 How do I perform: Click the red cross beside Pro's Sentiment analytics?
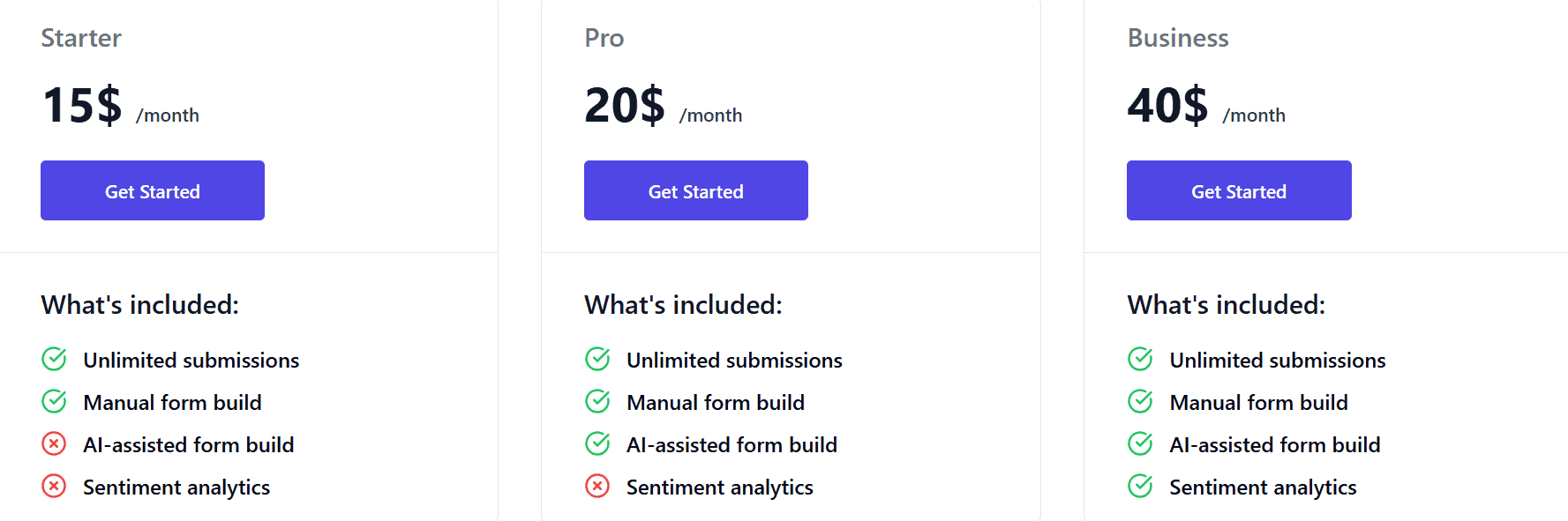[x=597, y=487]
